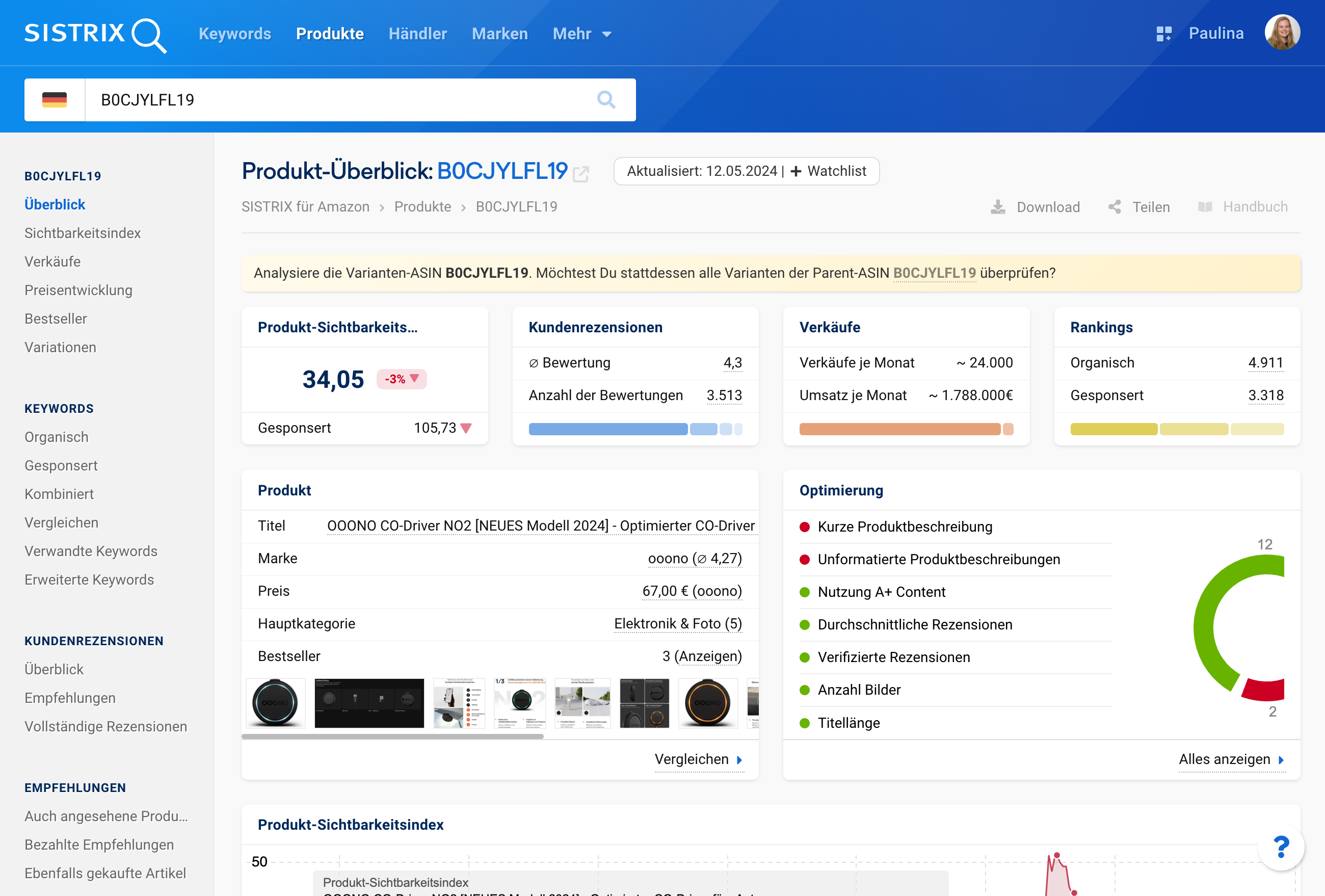Screen dimensions: 1325x896
Task: Click the SISTRIX logo
Action: click(x=95, y=34)
